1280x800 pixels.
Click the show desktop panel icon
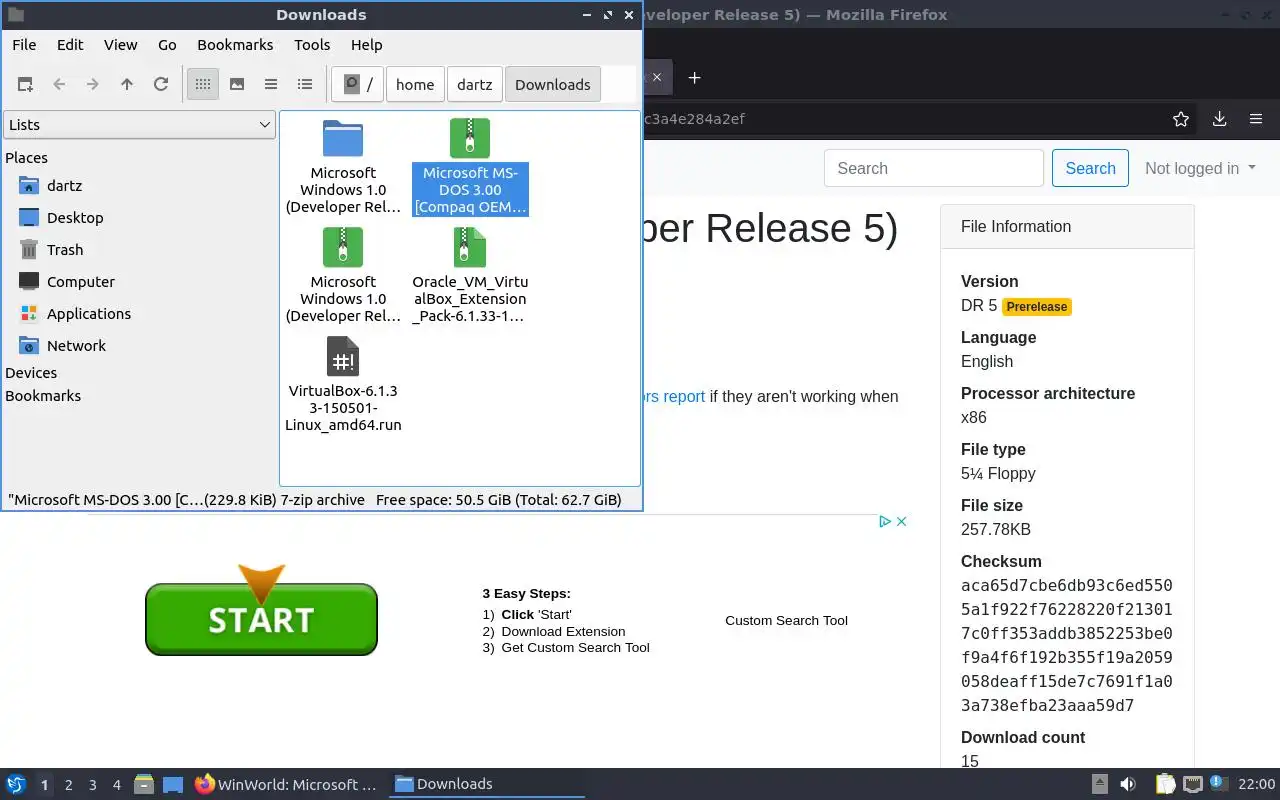coord(173,784)
